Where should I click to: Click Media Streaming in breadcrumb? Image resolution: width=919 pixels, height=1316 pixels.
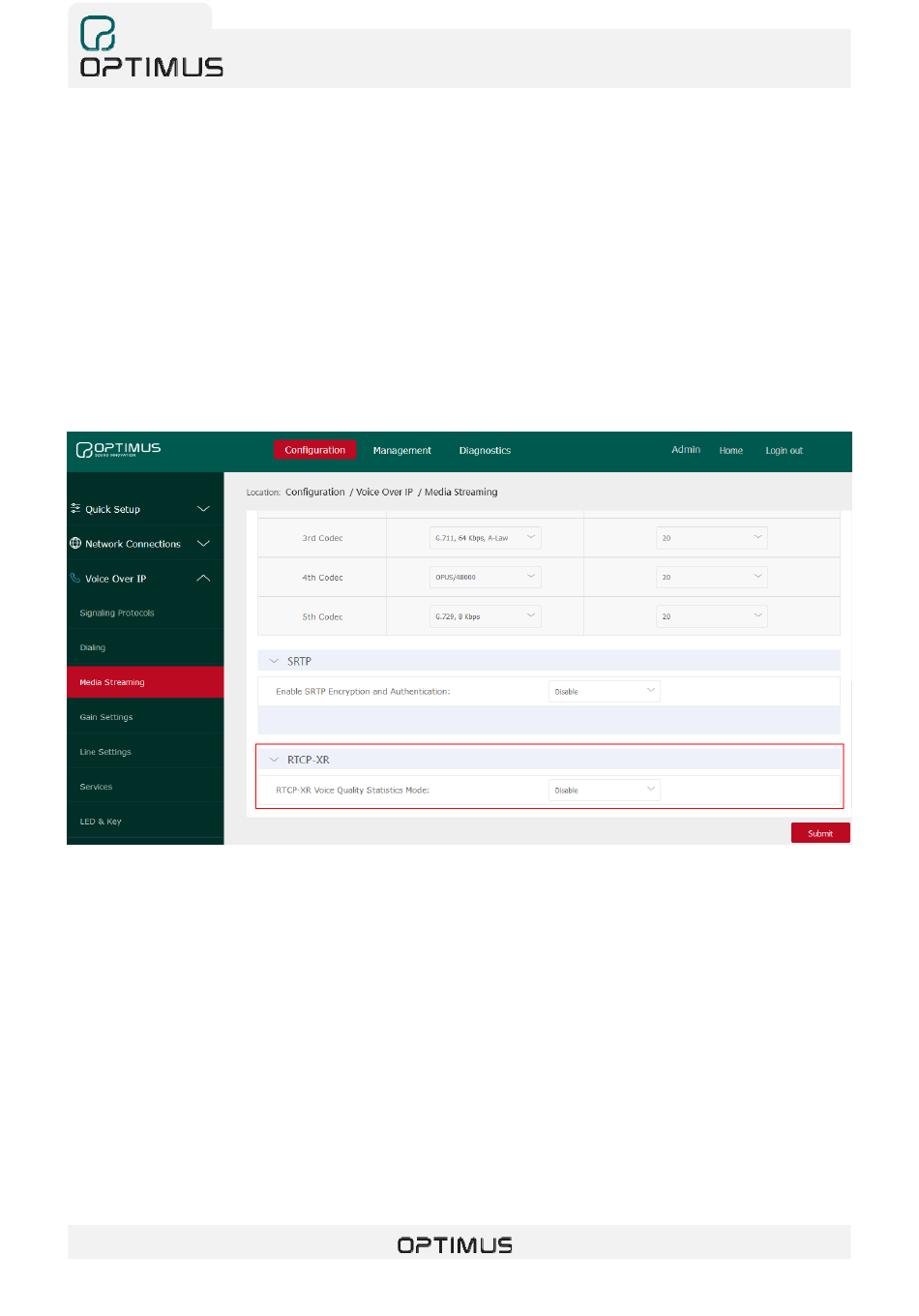[x=461, y=492]
